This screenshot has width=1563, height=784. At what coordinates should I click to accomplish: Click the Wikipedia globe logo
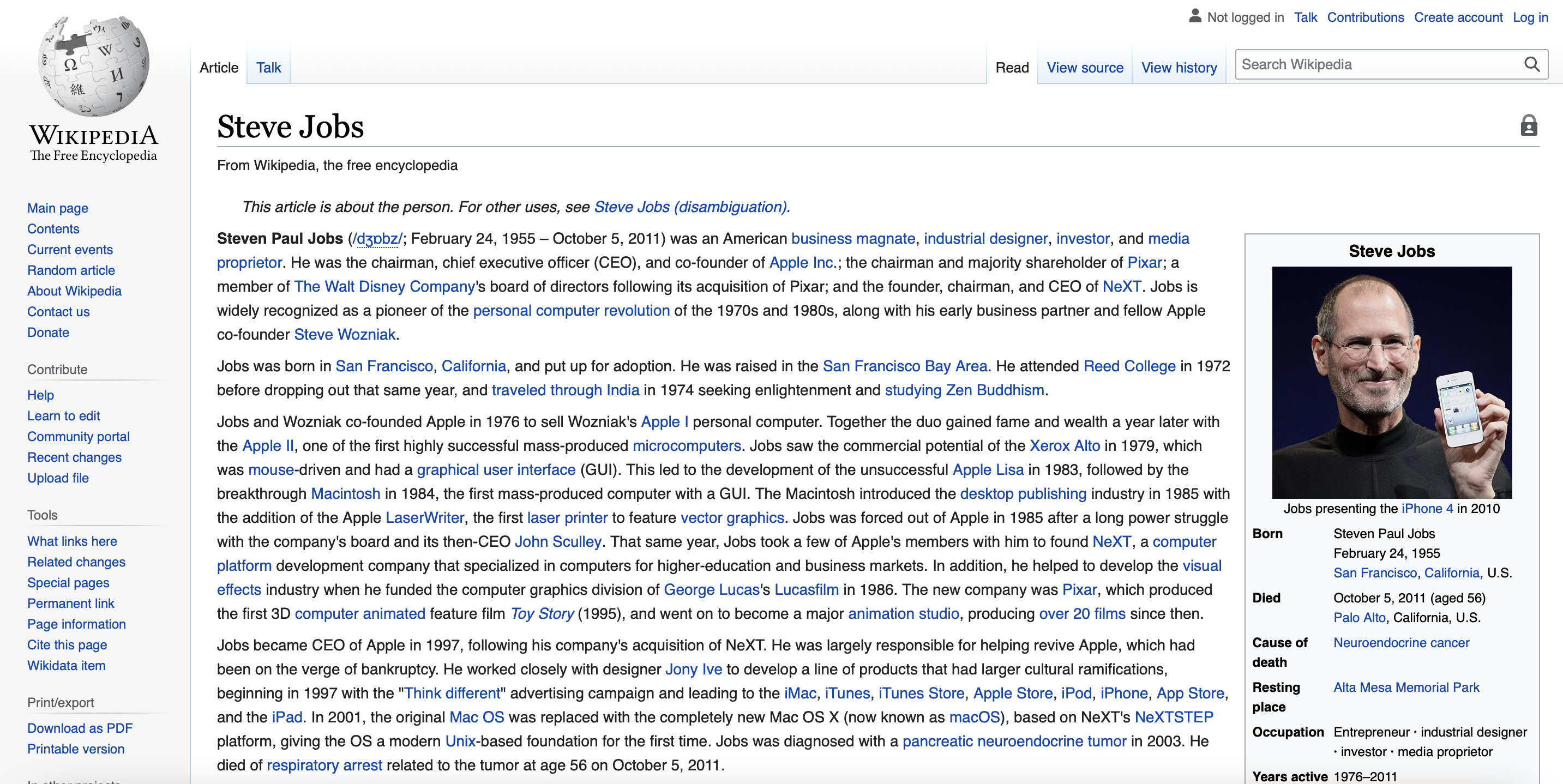pos(93,65)
